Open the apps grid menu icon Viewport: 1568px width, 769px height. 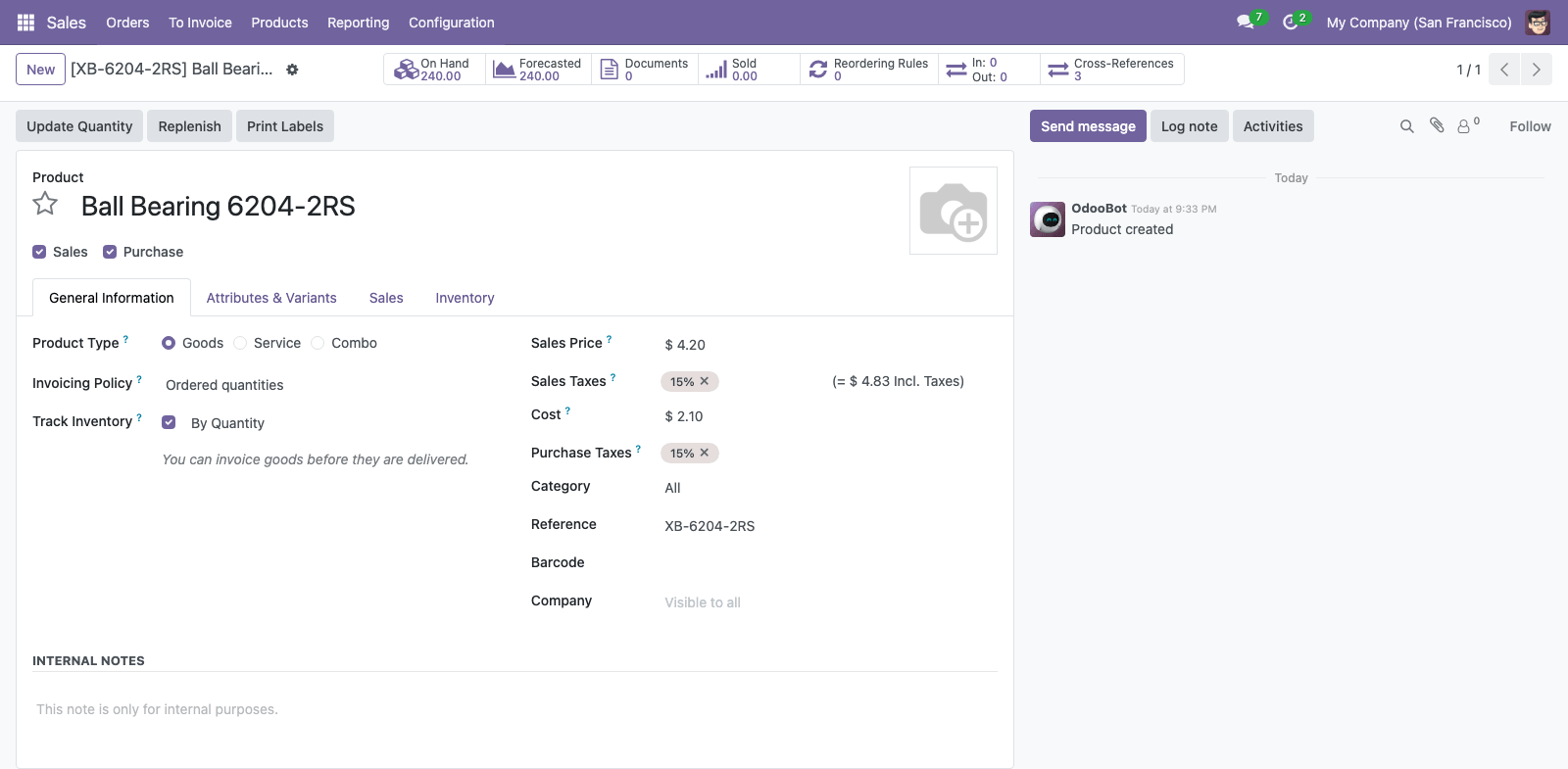[25, 23]
